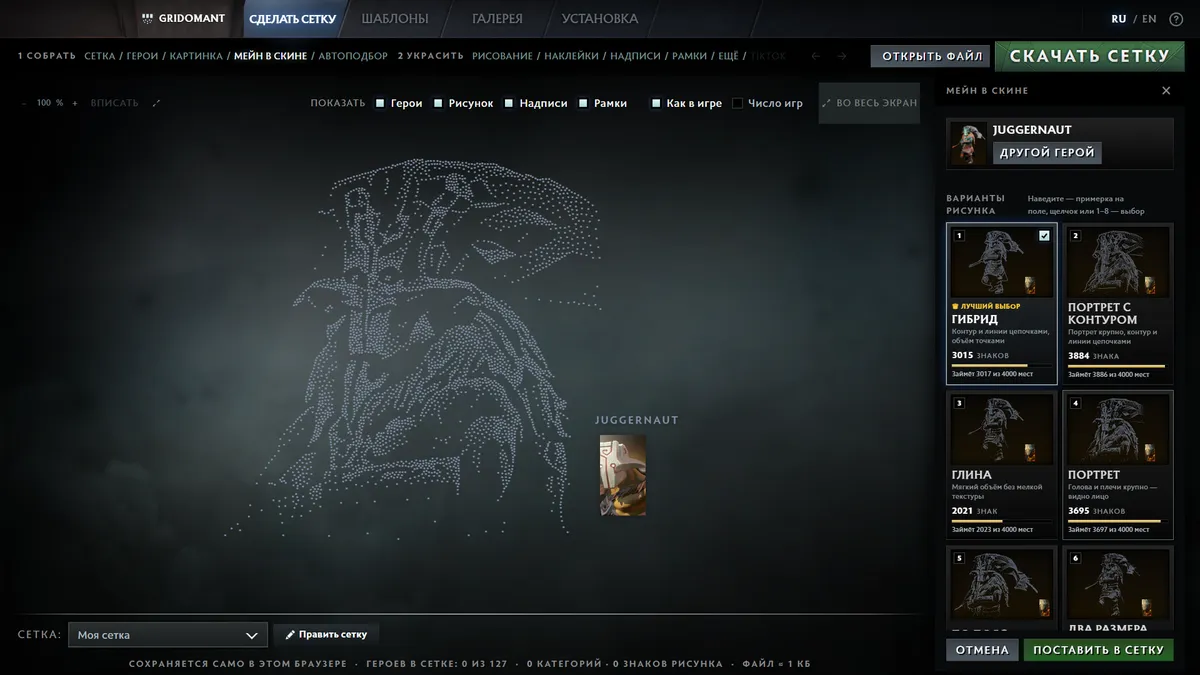Toggle the Рисунок show checkbox
This screenshot has width=1200, height=675.
tap(438, 103)
